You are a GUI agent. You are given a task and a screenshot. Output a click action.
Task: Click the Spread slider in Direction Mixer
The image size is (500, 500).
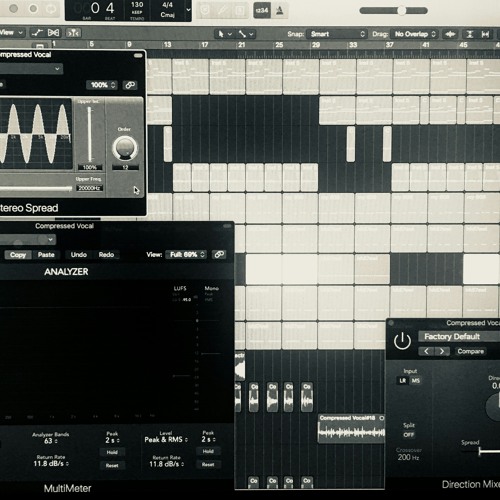pyautogui.click(x=489, y=452)
